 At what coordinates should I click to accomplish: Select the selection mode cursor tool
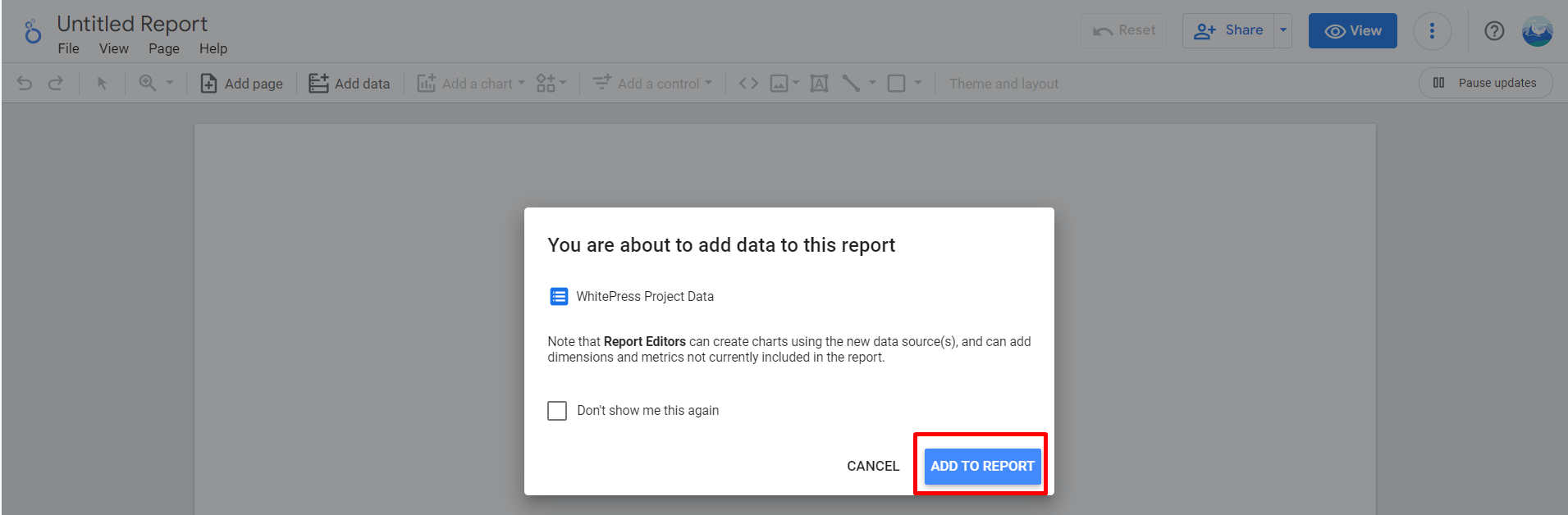point(102,83)
